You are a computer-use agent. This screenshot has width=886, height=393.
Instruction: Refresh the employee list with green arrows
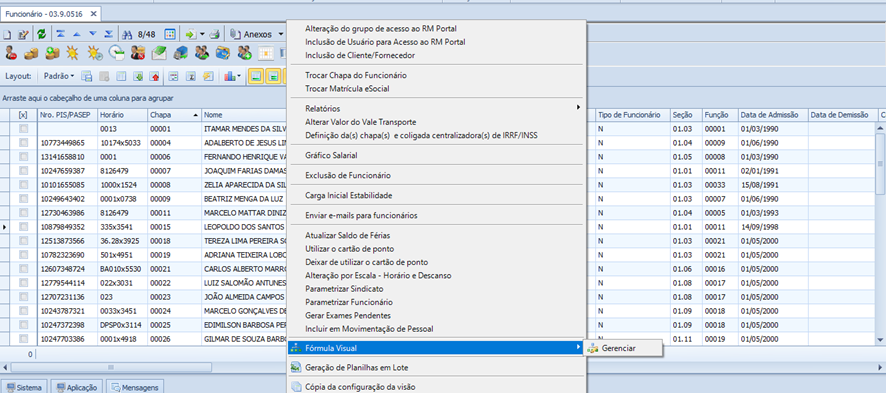coord(42,34)
